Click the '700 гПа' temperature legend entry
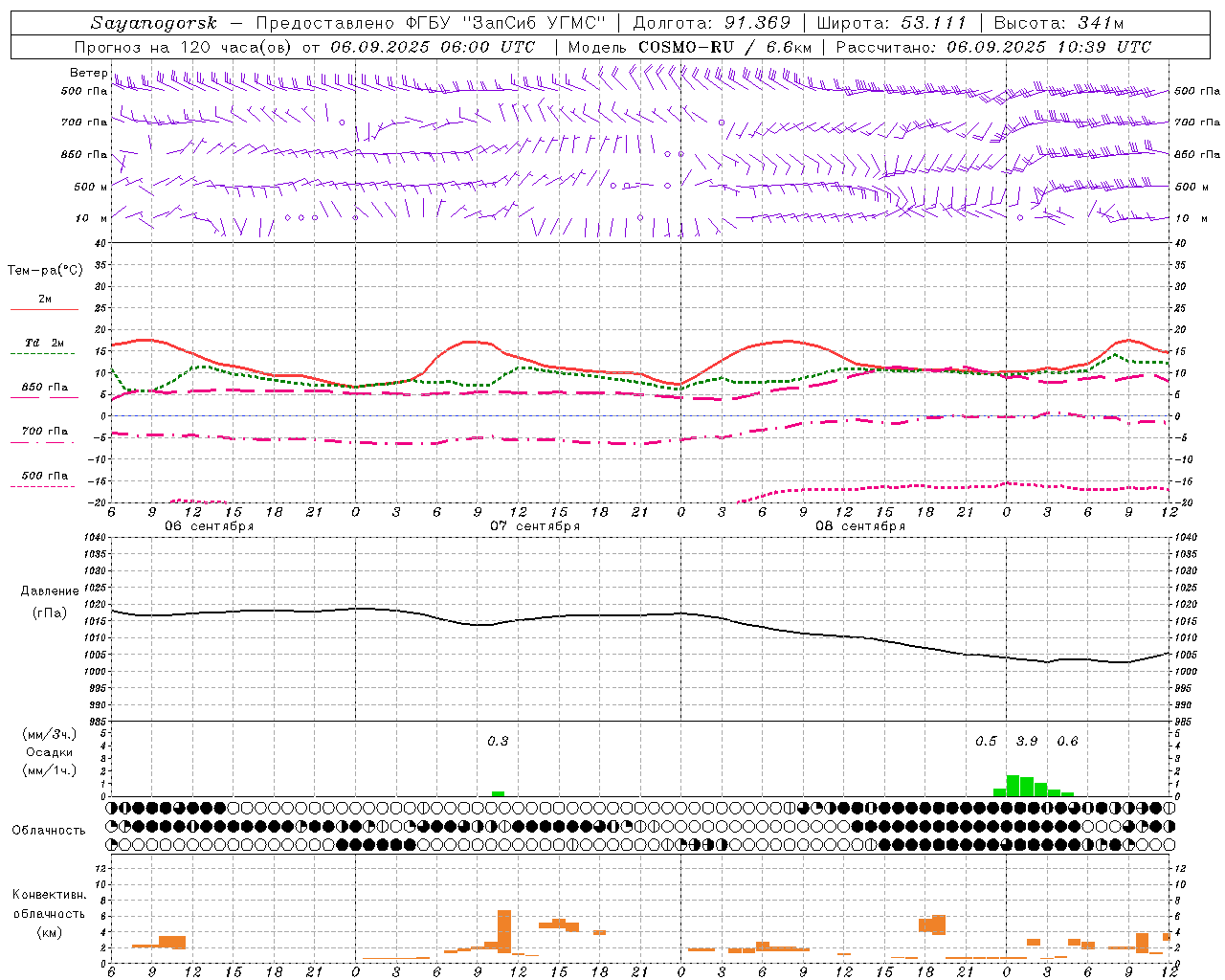 point(45,432)
